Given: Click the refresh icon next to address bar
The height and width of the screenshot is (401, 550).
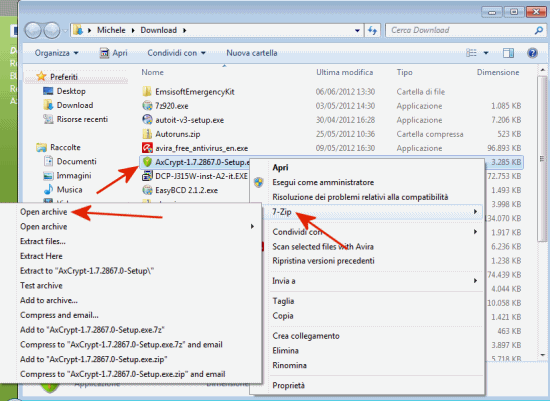Looking at the screenshot, I should point(372,31).
